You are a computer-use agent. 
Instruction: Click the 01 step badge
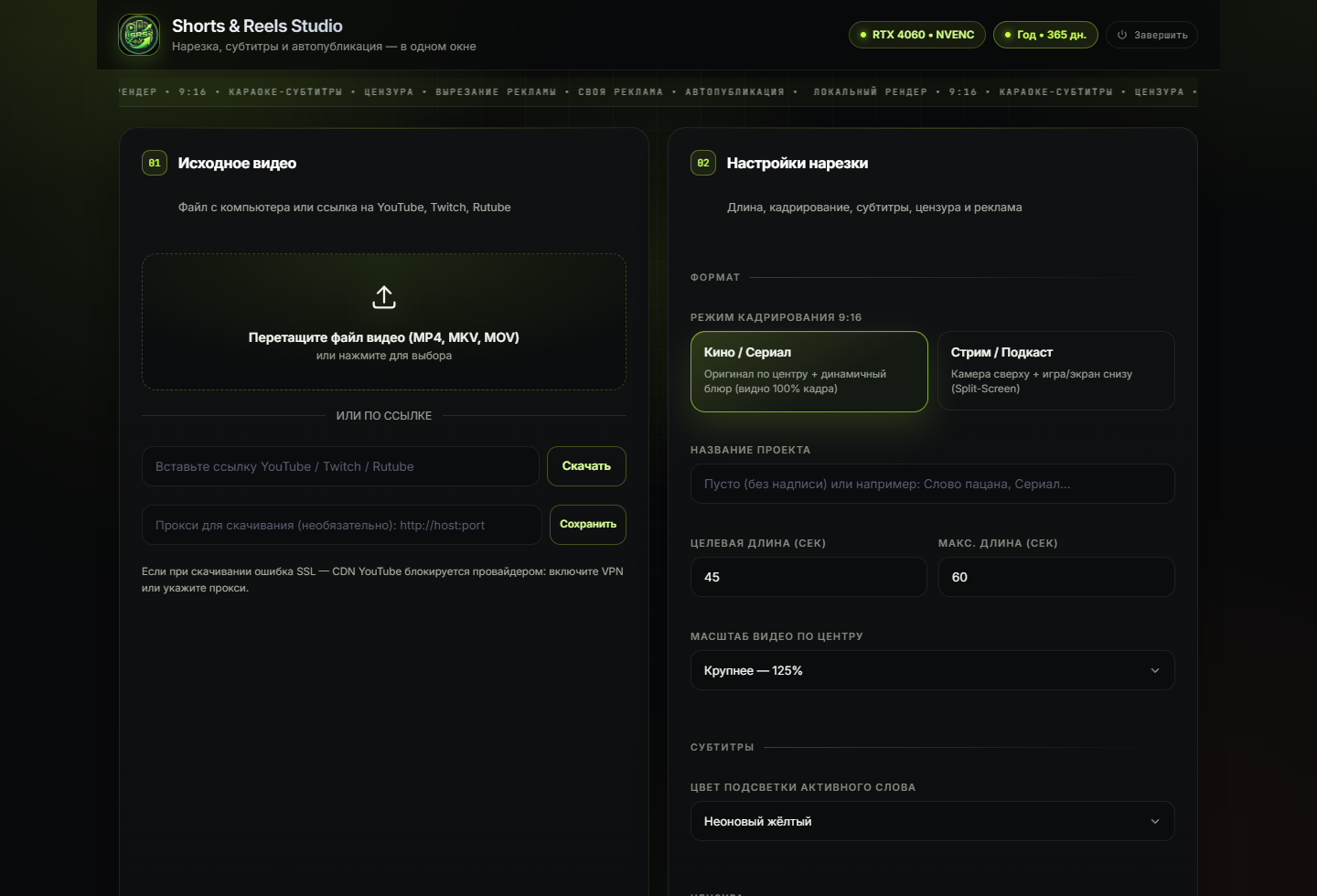point(155,163)
